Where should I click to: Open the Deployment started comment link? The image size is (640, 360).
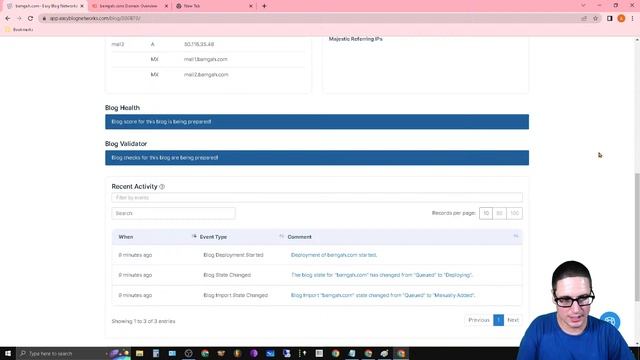tap(334, 255)
